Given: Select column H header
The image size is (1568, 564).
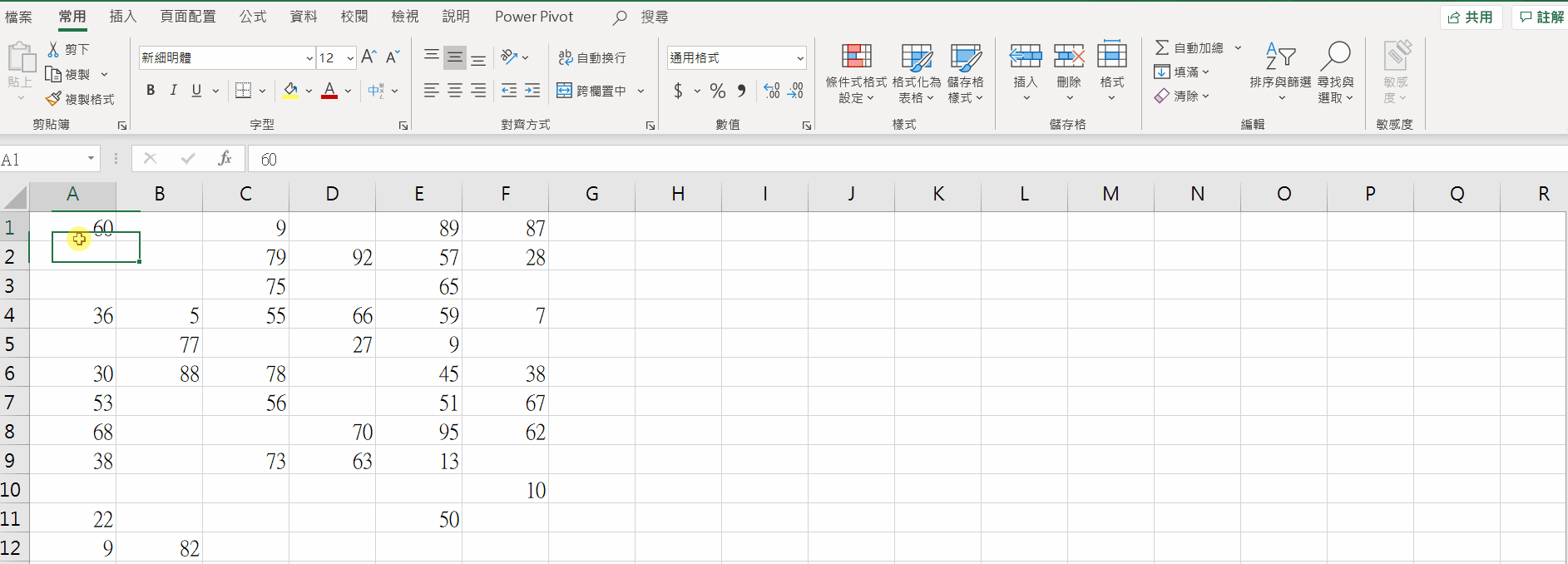Looking at the screenshot, I should (678, 194).
